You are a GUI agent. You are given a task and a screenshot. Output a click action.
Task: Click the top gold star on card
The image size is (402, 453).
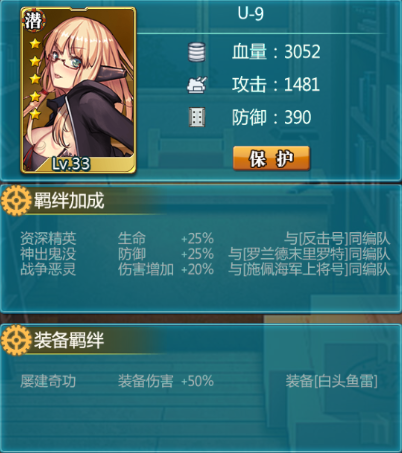pos(35,43)
